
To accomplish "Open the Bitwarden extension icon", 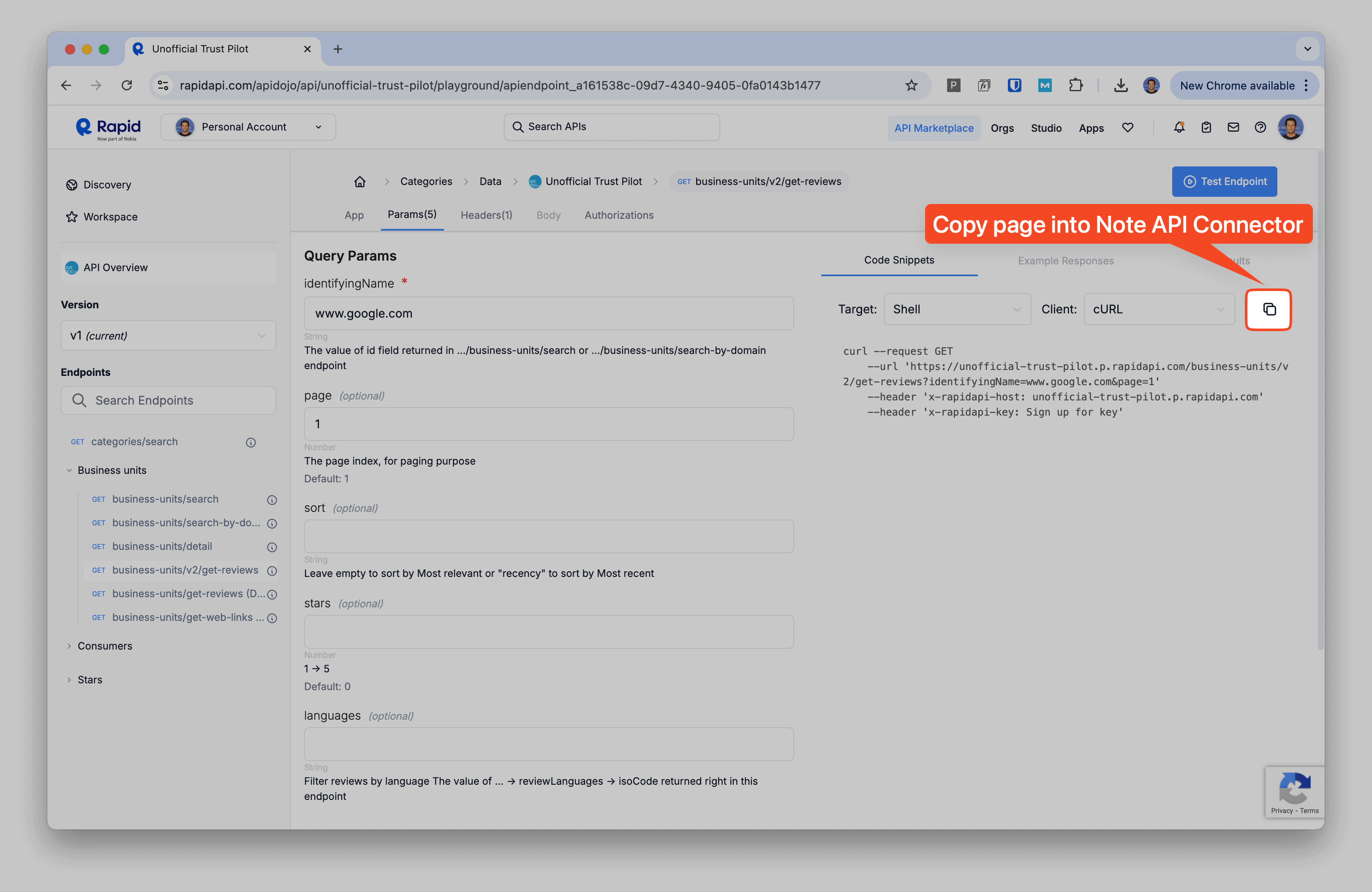I will [1015, 85].
